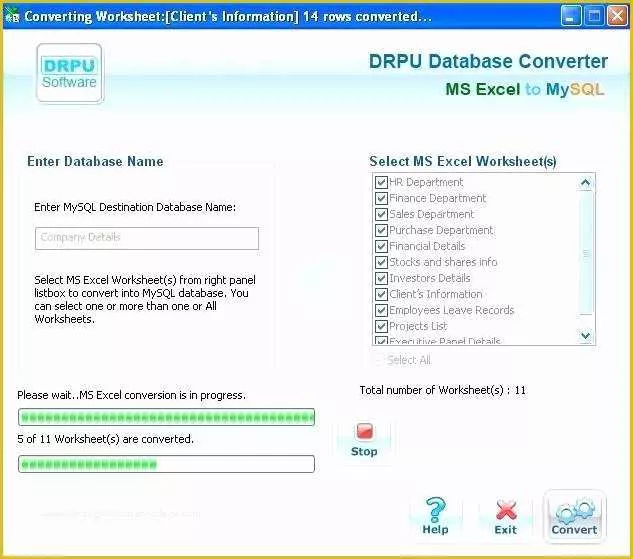
Task: Click the Exit button label
Action: 506,530
